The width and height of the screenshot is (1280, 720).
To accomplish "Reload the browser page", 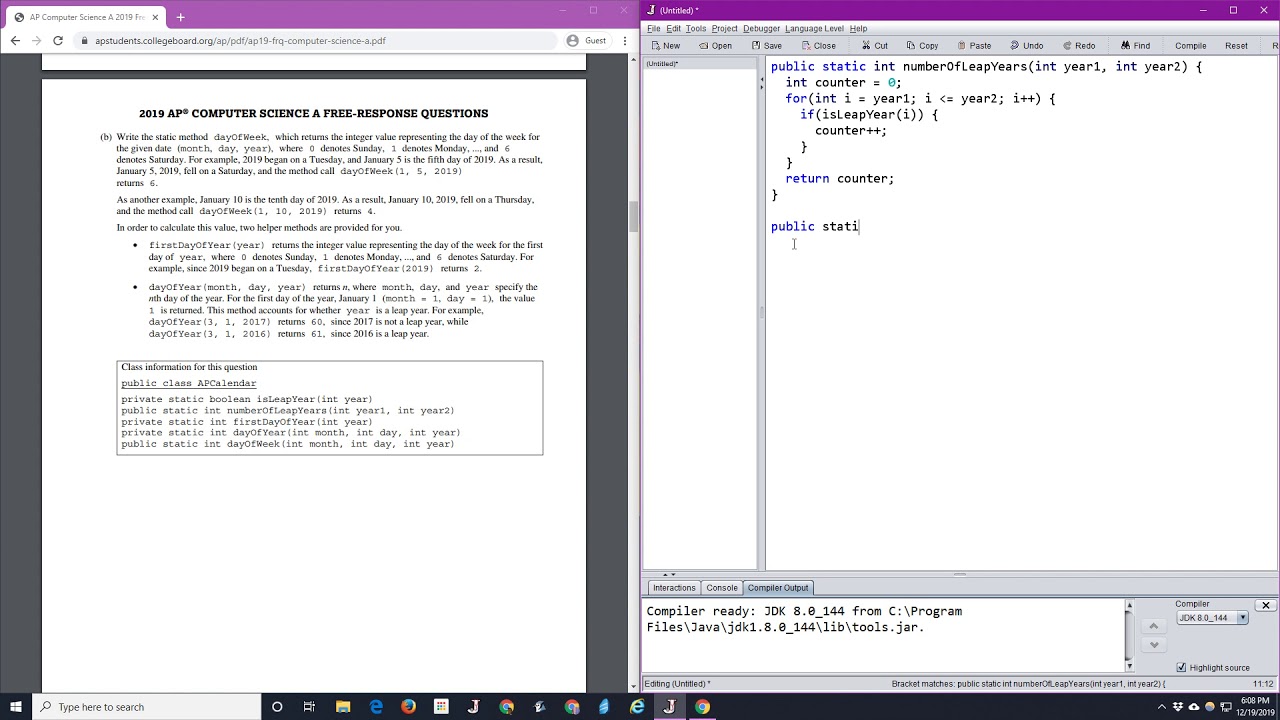I will click(58, 41).
